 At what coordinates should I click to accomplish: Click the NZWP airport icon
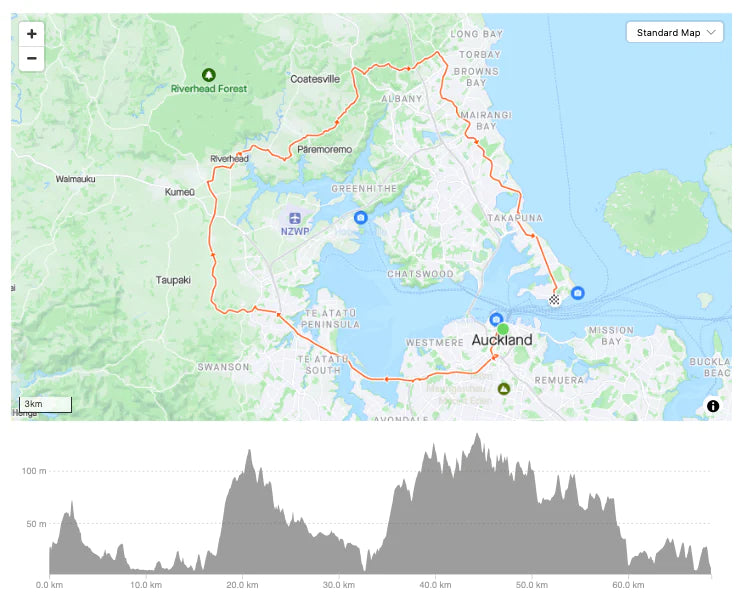[294, 218]
